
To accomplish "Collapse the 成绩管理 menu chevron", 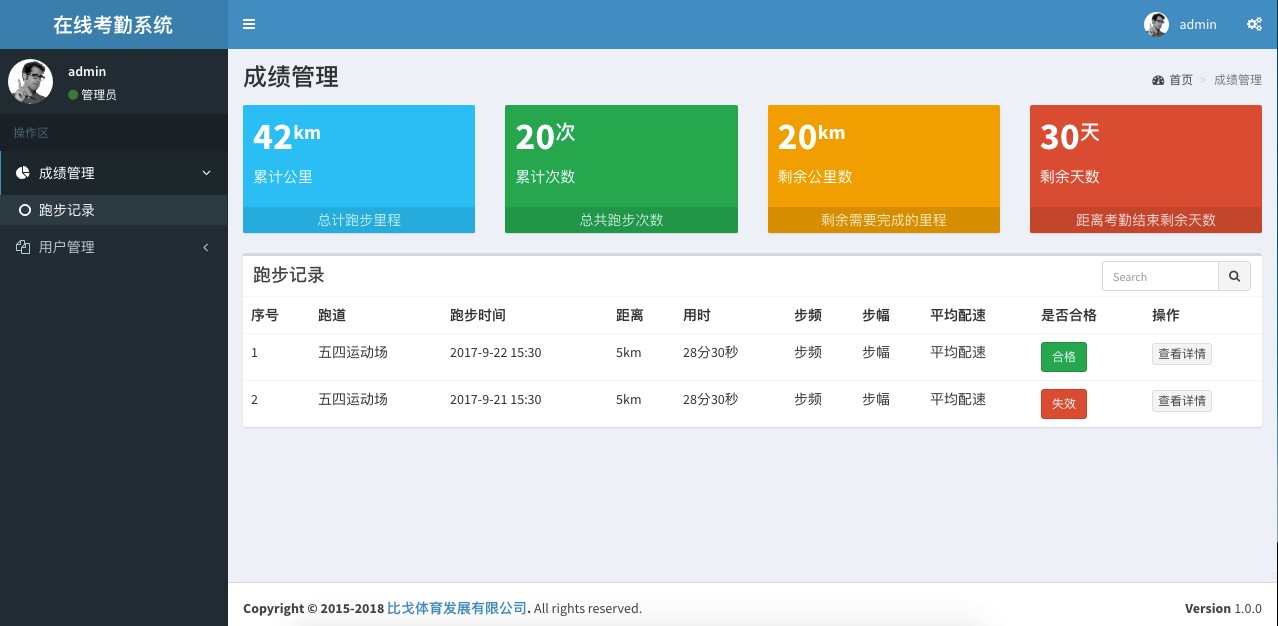I will click(207, 173).
